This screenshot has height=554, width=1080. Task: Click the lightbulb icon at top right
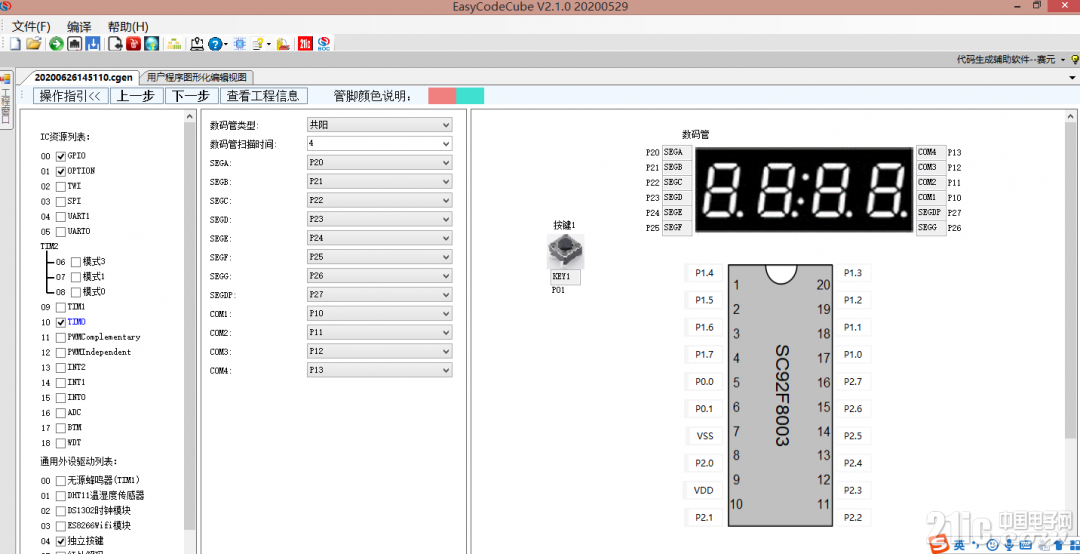(1074, 60)
